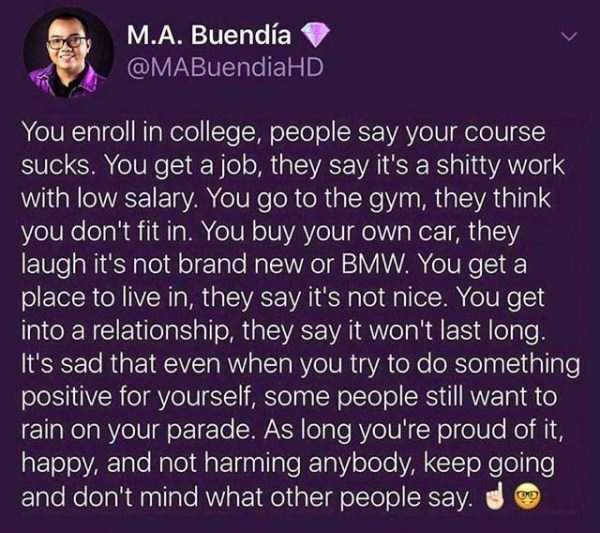Viewport: 600px width, 533px height.
Task: Click the word "college" in the tweet
Action: (213, 134)
